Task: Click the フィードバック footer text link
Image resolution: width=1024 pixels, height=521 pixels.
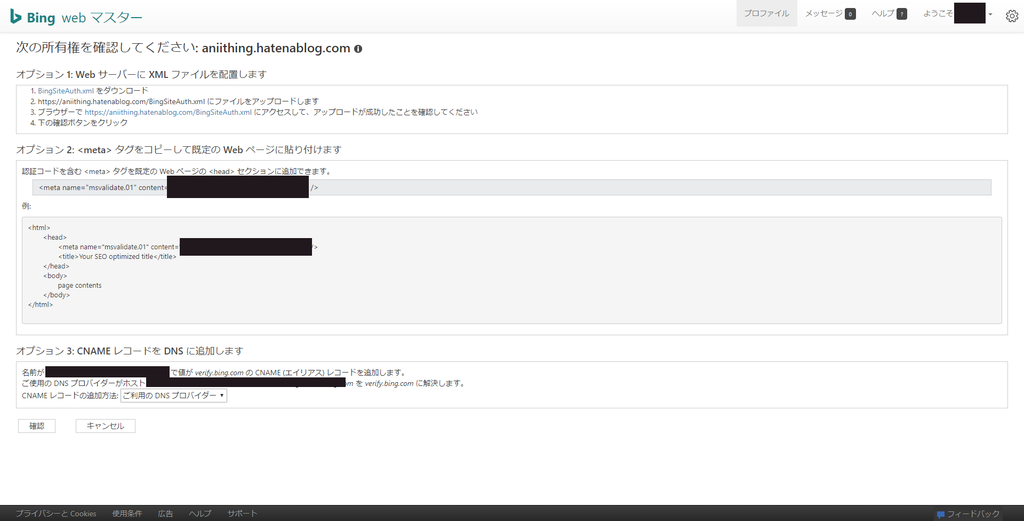Action: tap(973, 514)
